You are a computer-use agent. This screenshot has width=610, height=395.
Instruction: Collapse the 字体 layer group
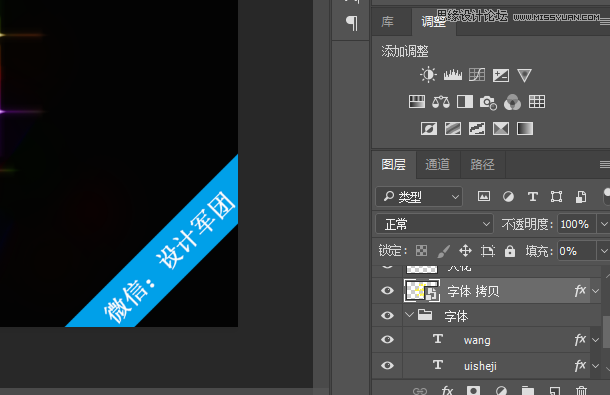(409, 314)
